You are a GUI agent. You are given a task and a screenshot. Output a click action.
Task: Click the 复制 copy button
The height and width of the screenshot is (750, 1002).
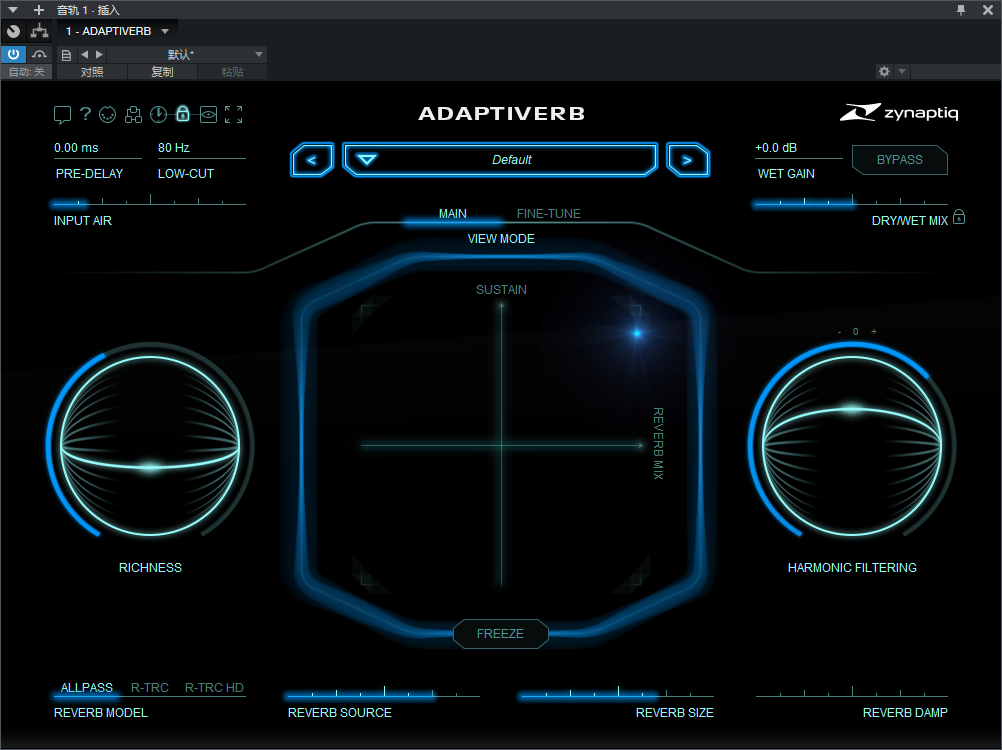click(x=162, y=72)
